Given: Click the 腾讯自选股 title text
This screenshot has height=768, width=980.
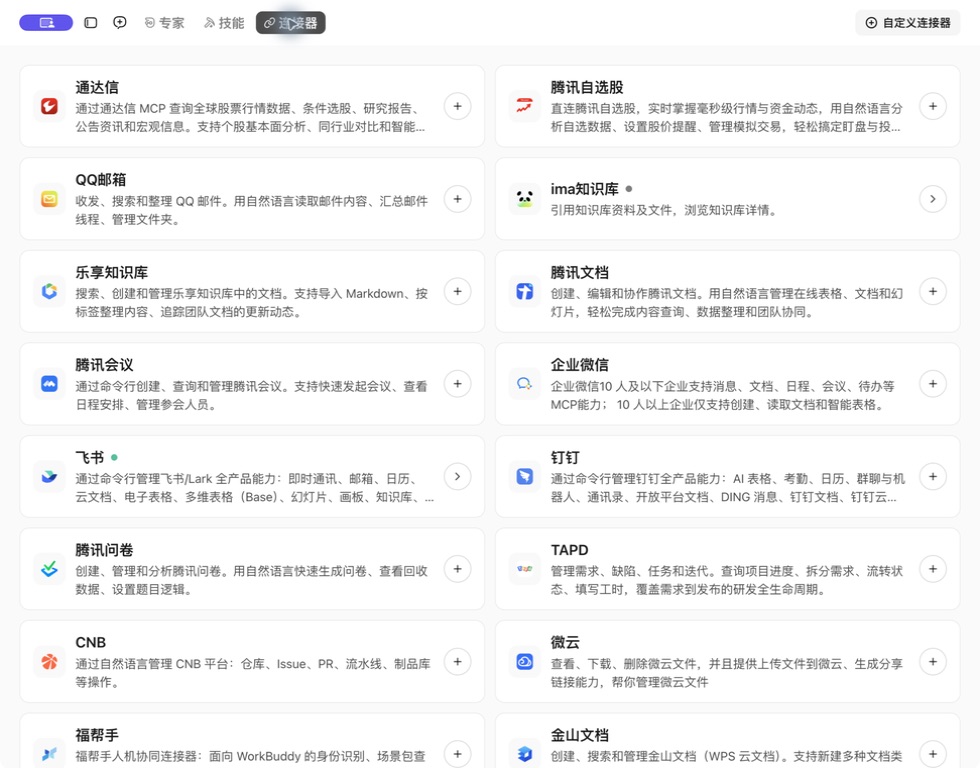Looking at the screenshot, I should 587,87.
